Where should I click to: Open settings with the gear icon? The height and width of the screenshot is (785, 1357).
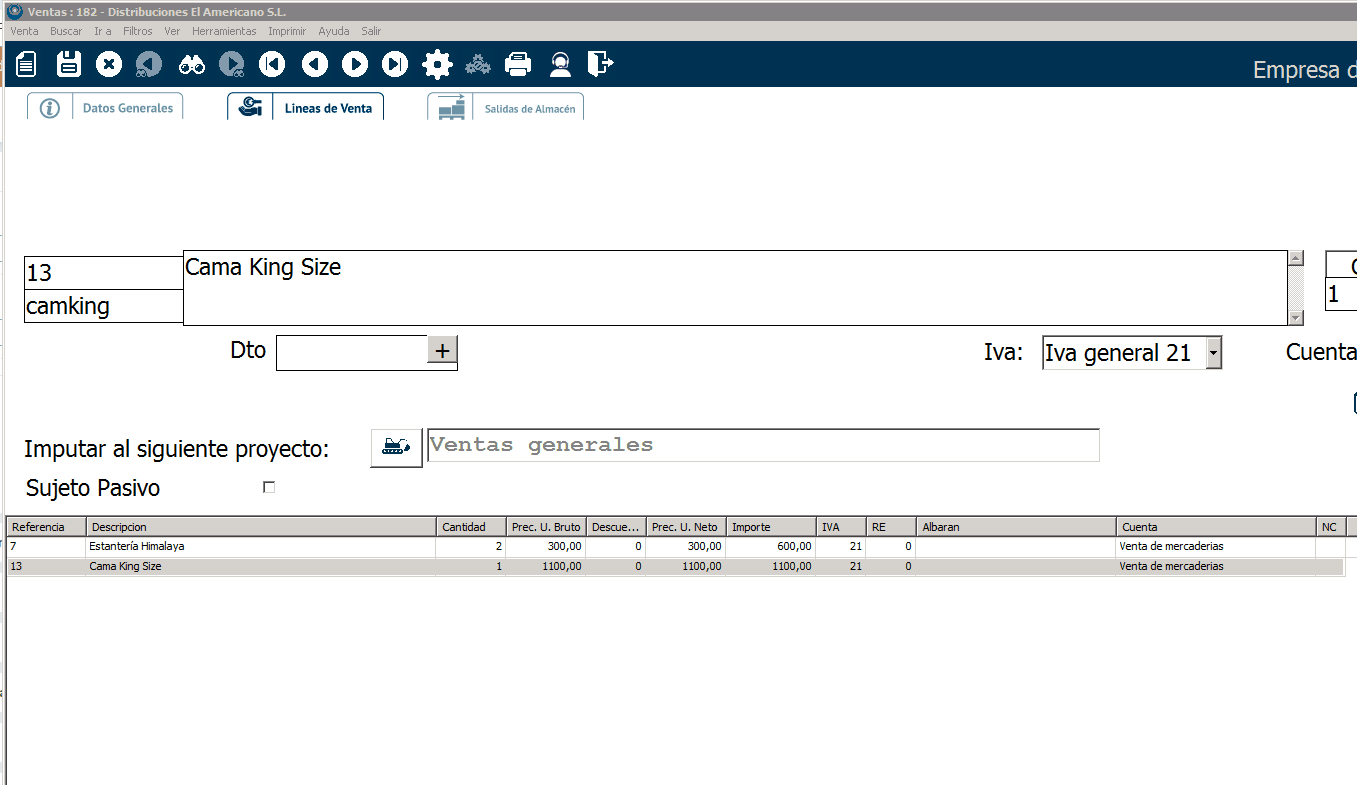point(437,65)
